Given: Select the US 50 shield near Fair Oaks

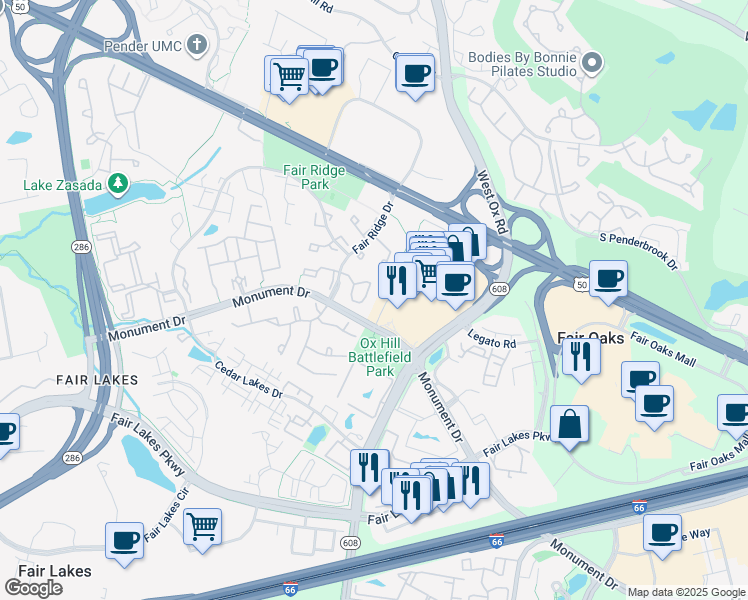Looking at the screenshot, I should [x=581, y=285].
